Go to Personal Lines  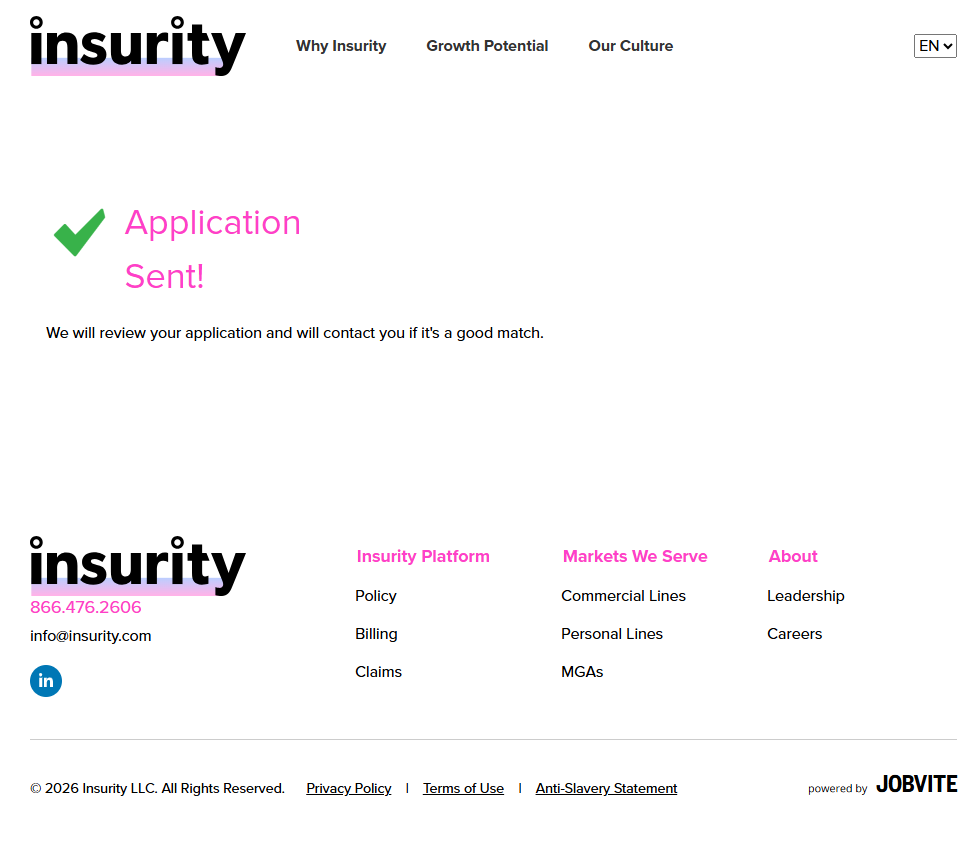[612, 634]
